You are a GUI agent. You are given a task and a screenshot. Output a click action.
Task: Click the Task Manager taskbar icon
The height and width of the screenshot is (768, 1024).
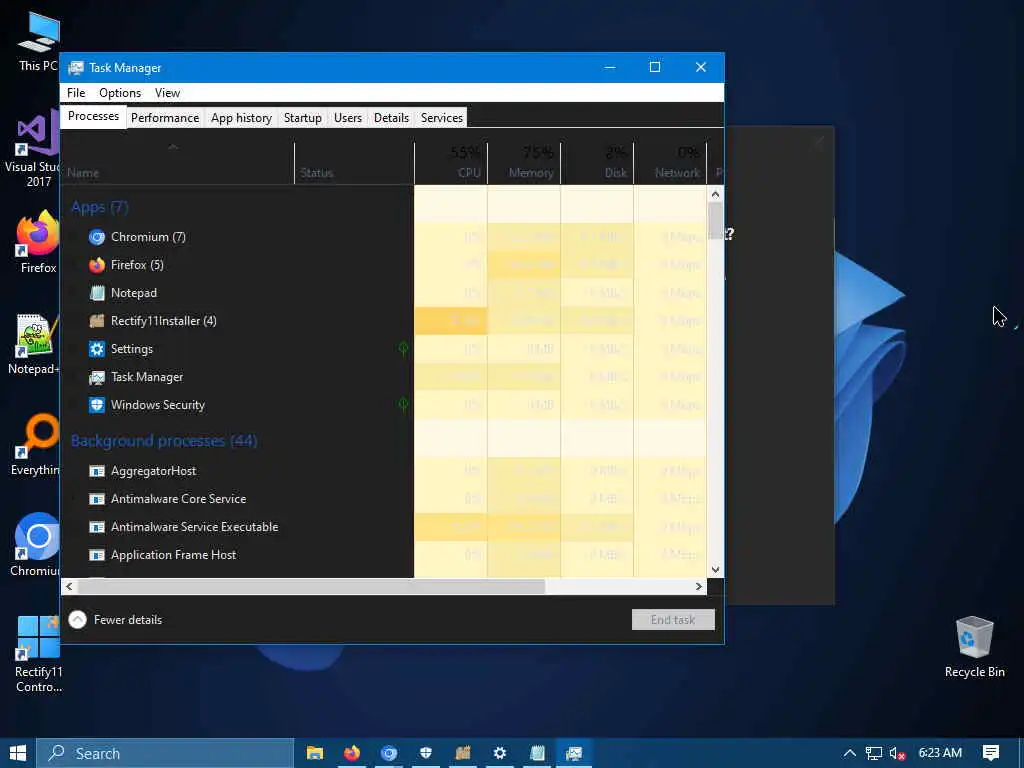[x=574, y=753]
